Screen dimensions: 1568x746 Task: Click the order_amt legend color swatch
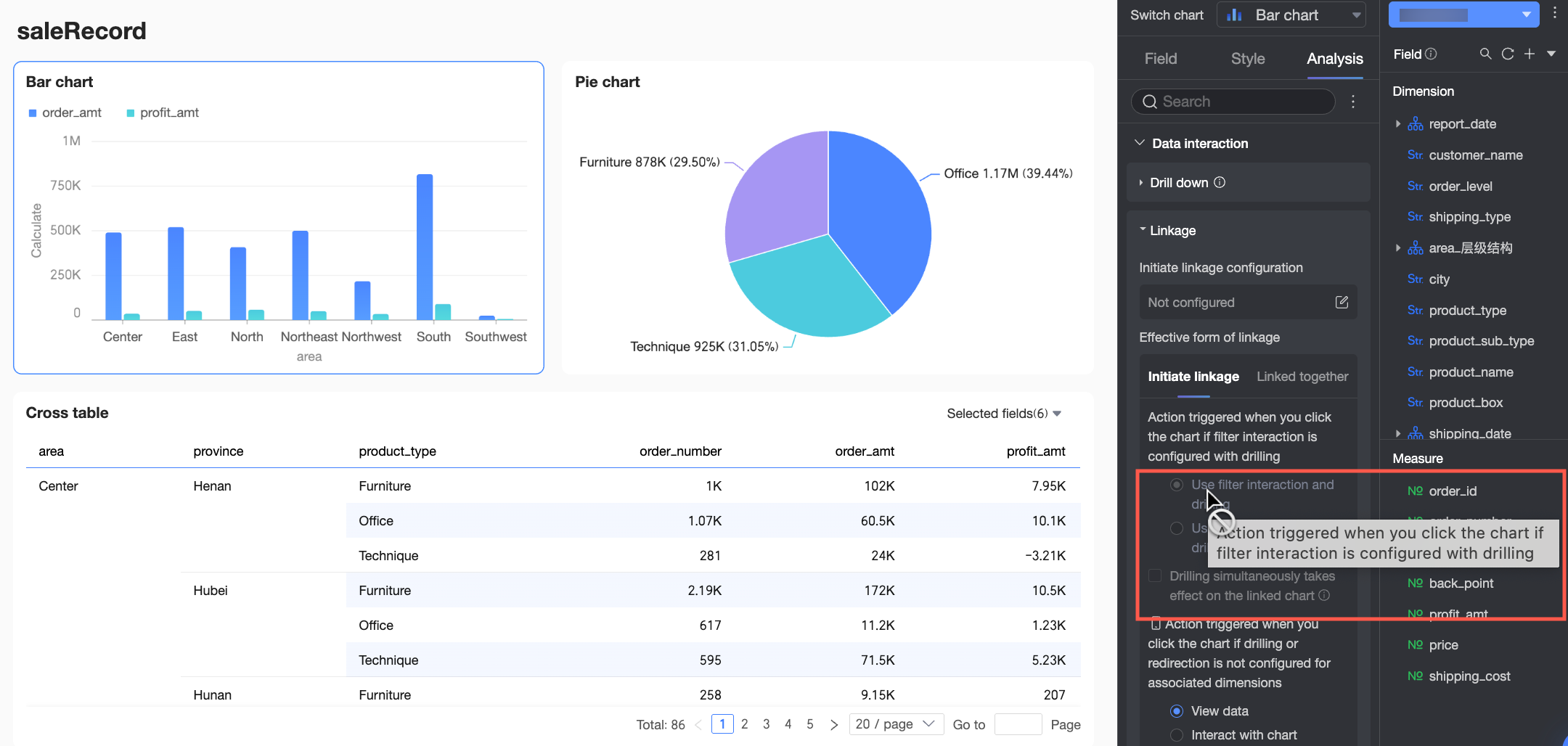(x=32, y=113)
